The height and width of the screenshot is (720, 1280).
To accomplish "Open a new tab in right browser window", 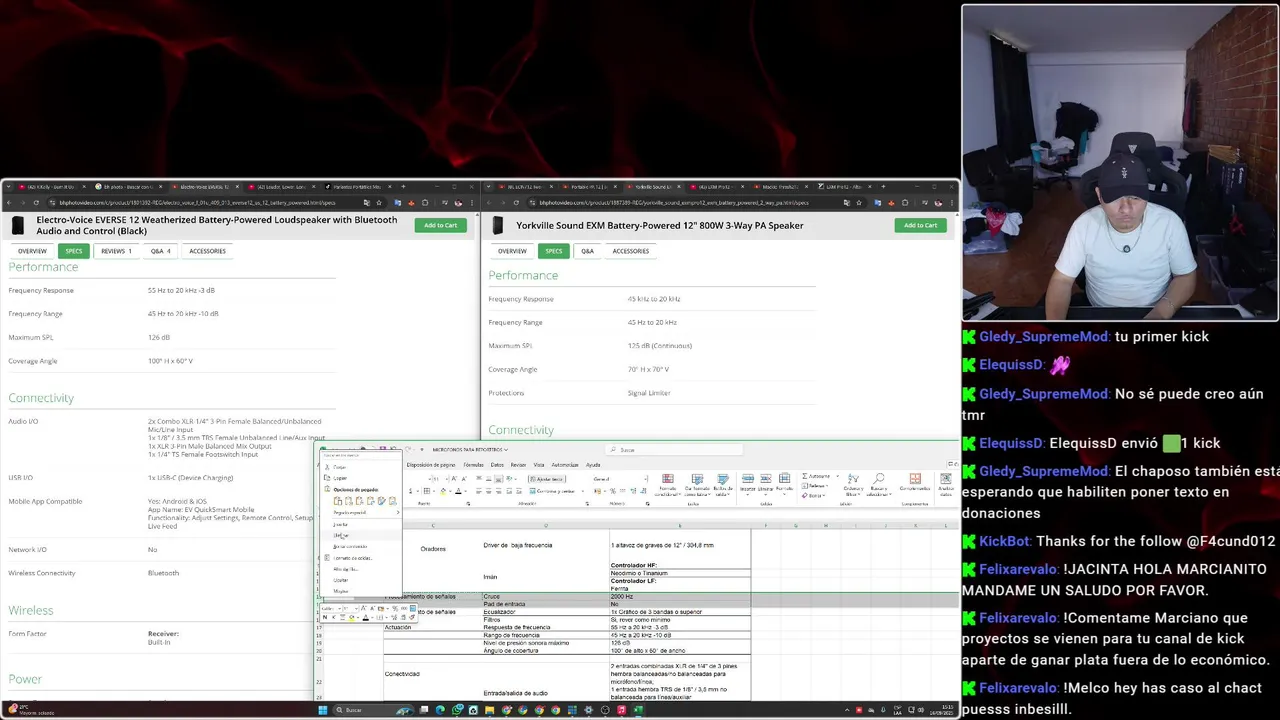I will click(883, 187).
